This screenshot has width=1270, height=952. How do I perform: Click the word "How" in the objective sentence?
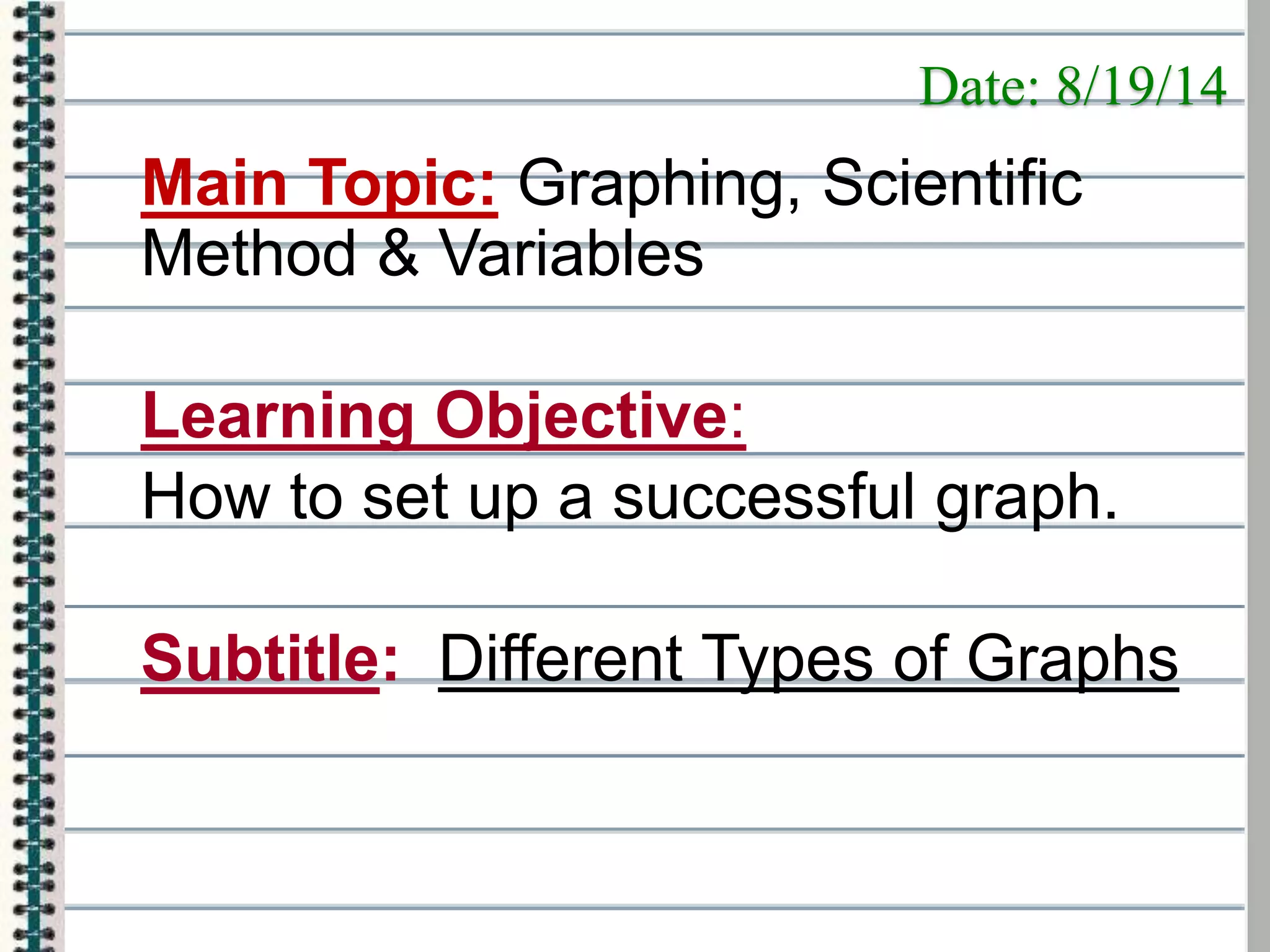tap(206, 497)
